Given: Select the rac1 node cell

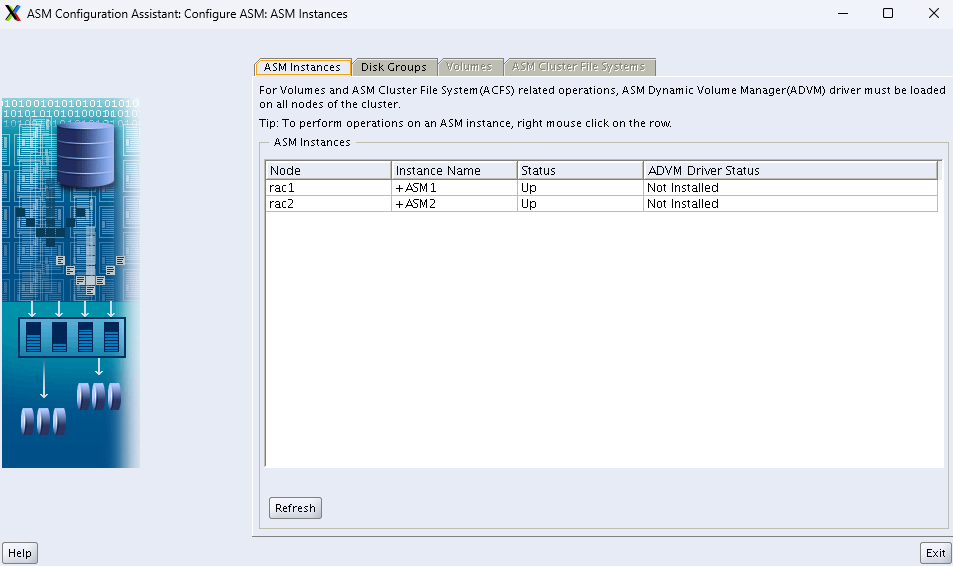Looking at the screenshot, I should (328, 187).
